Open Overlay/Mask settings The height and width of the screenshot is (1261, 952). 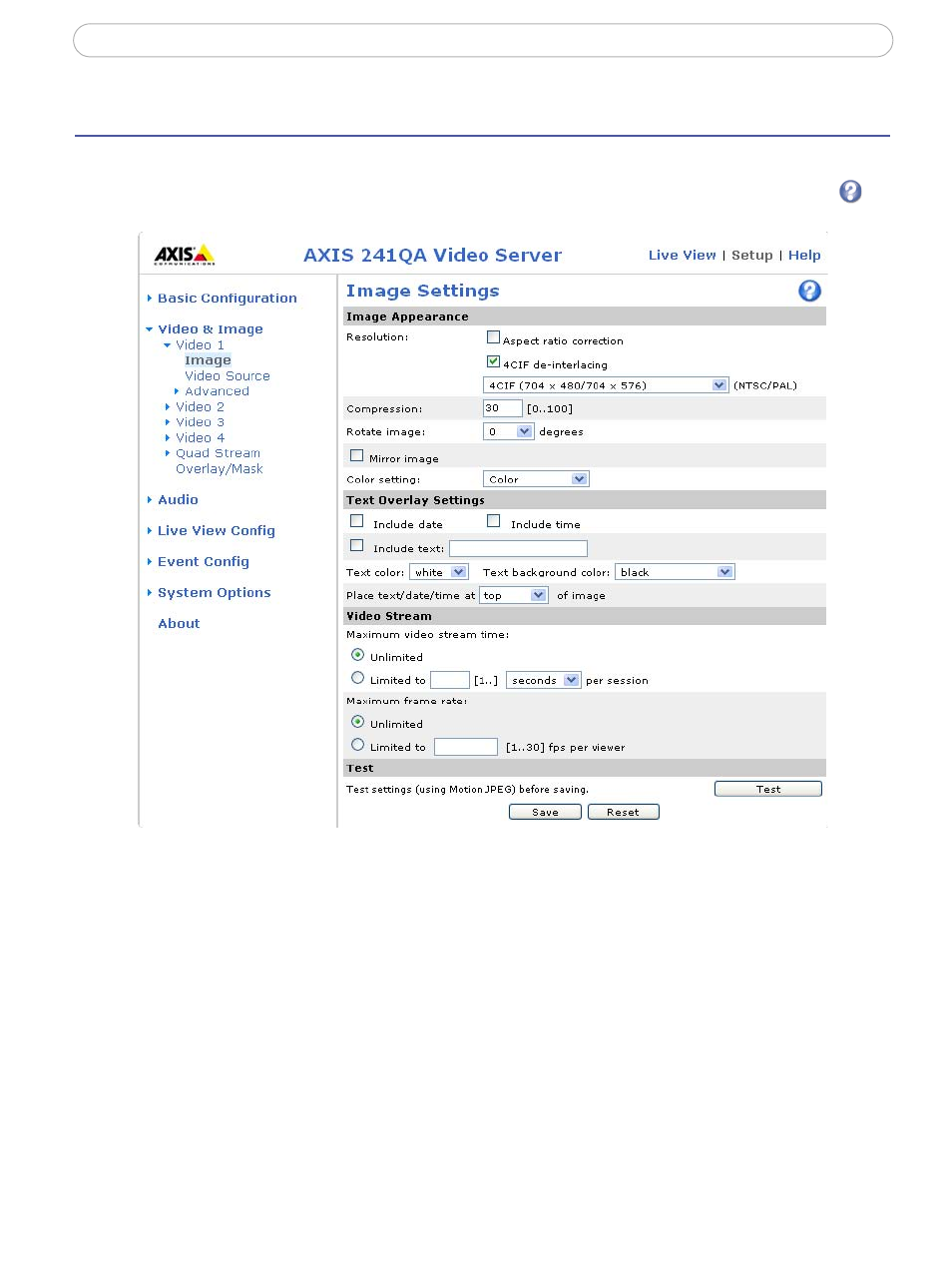pyautogui.click(x=220, y=468)
